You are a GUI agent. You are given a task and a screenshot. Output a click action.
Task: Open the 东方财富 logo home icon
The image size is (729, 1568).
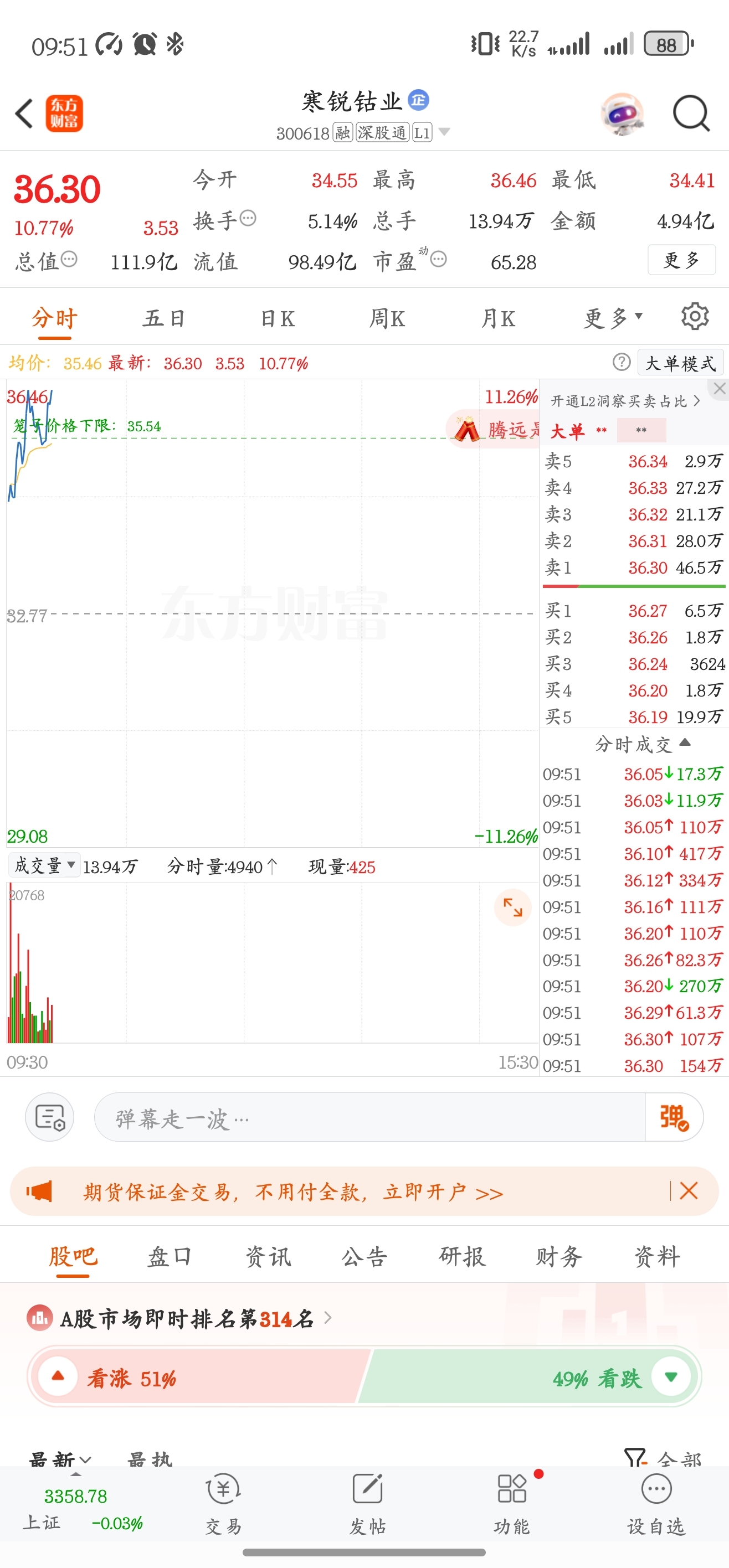pyautogui.click(x=64, y=113)
